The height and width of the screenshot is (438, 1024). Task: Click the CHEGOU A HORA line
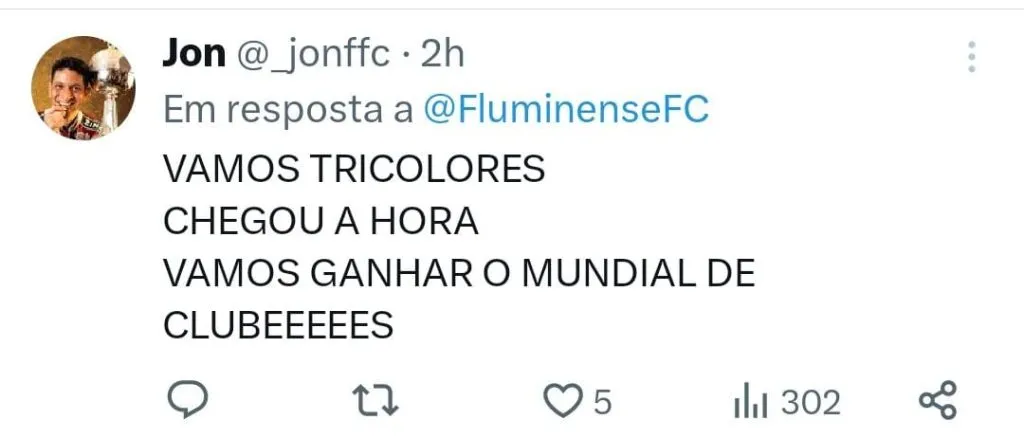point(320,221)
